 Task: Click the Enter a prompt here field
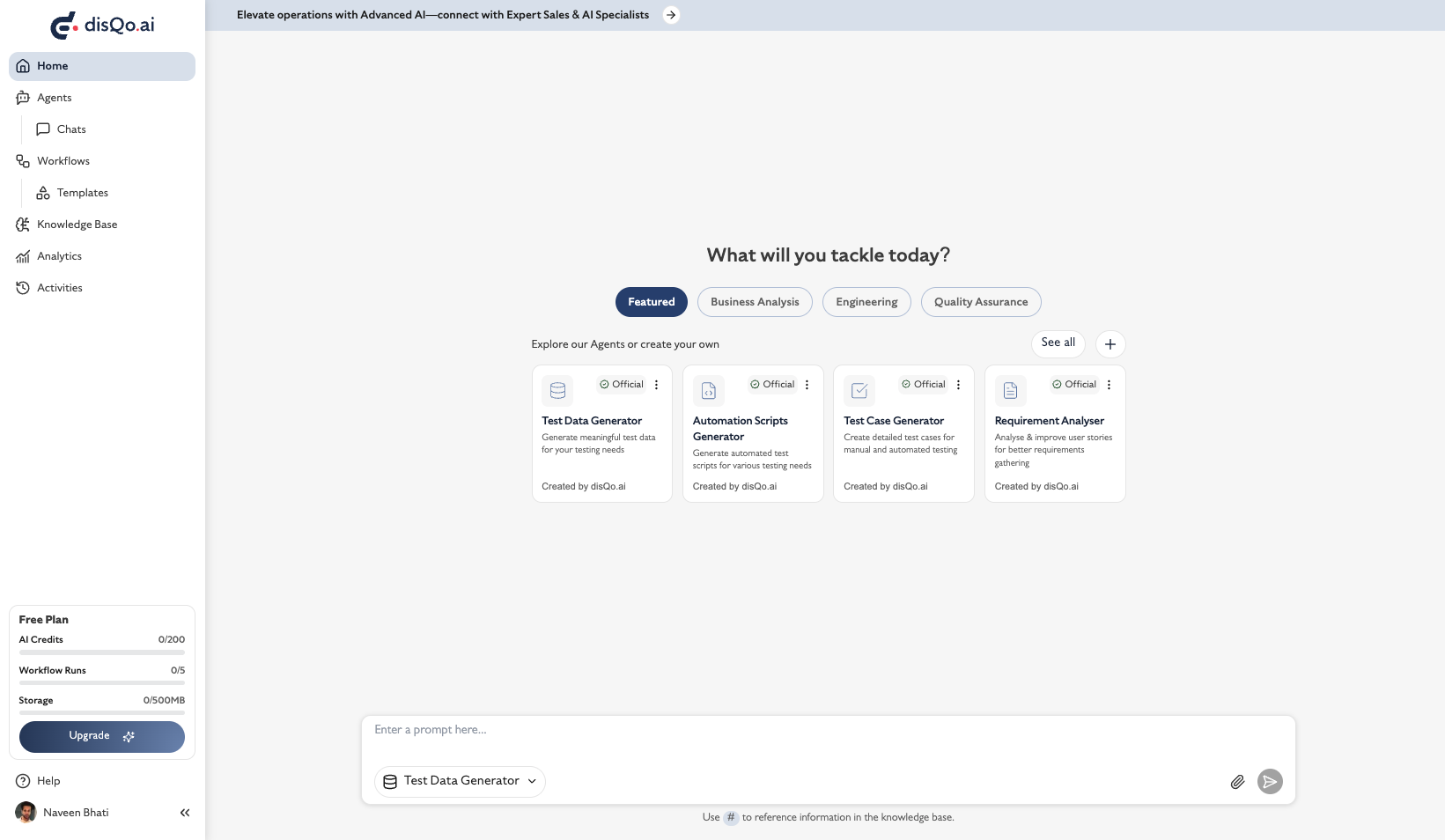point(793,730)
